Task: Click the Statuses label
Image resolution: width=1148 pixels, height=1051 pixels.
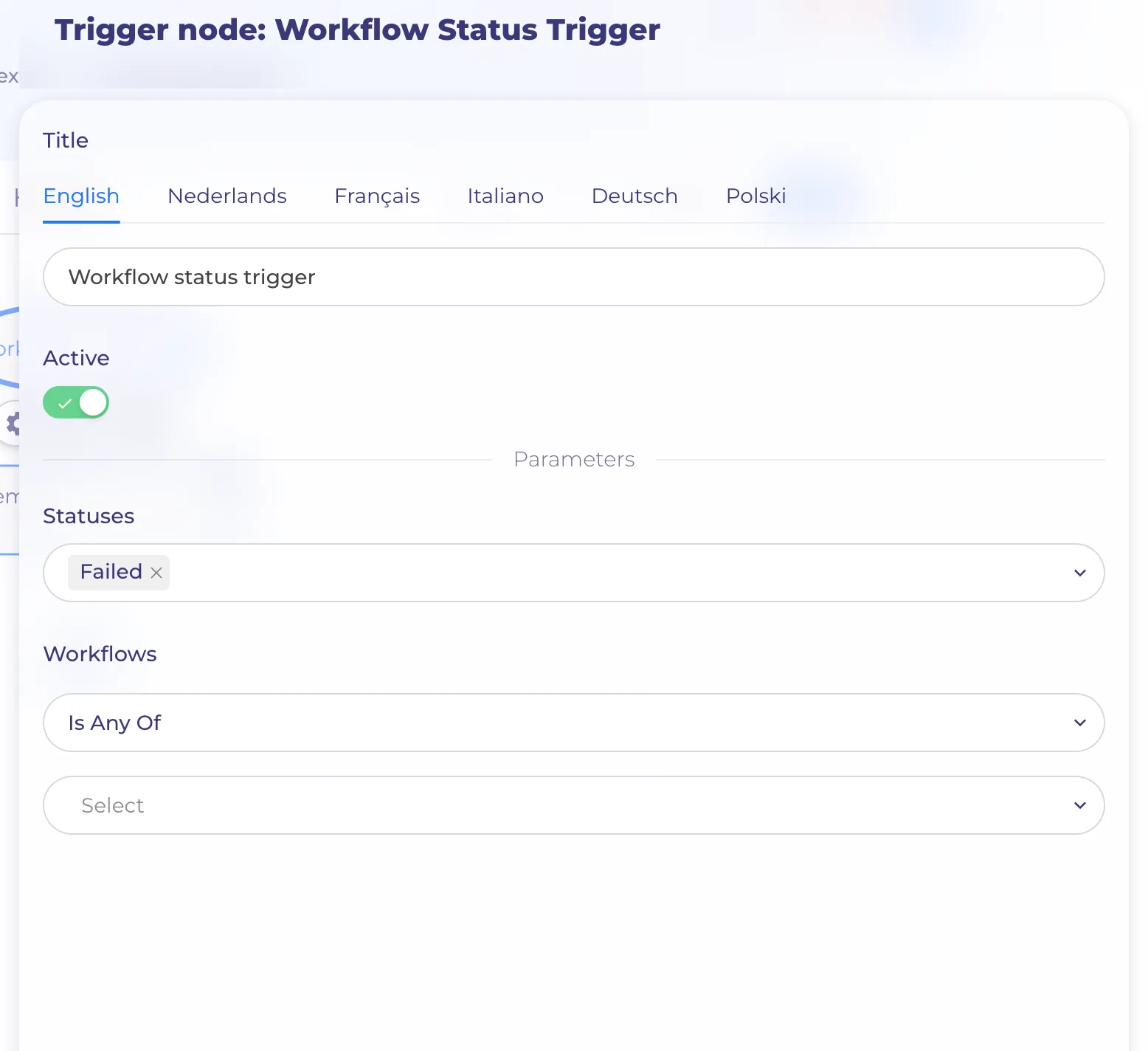Action: pos(89,516)
